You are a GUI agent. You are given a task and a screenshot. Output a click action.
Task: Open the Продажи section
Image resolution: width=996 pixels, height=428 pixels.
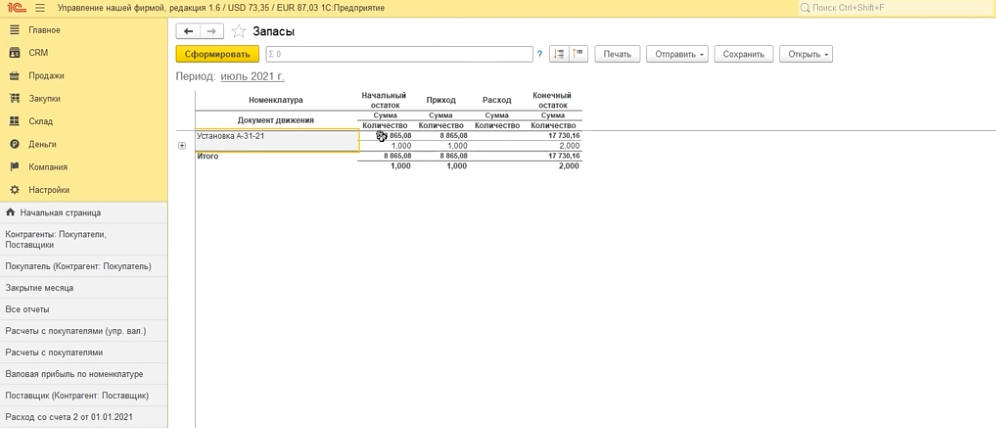coord(46,76)
